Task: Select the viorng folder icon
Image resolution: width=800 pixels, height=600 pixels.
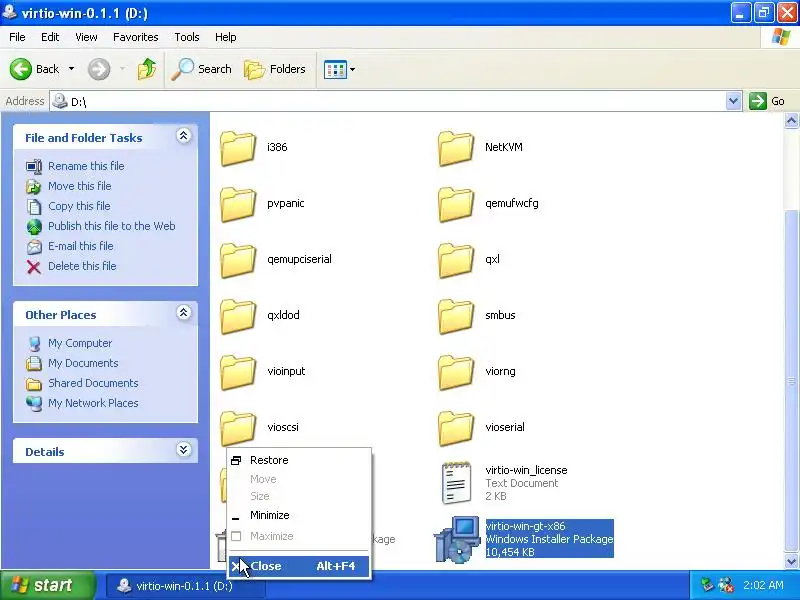Action: (x=456, y=372)
